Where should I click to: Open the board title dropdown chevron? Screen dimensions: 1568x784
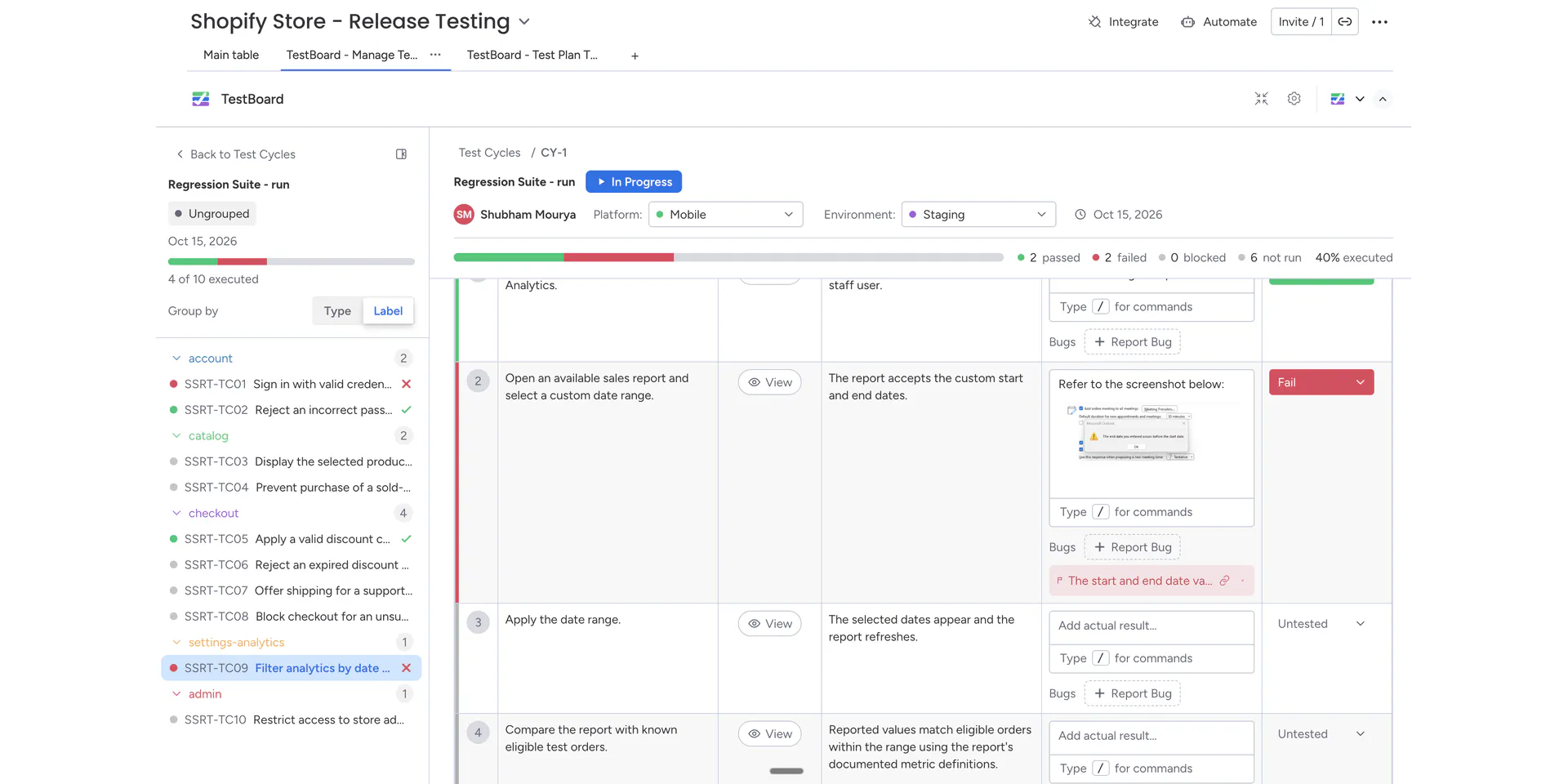coord(524,22)
